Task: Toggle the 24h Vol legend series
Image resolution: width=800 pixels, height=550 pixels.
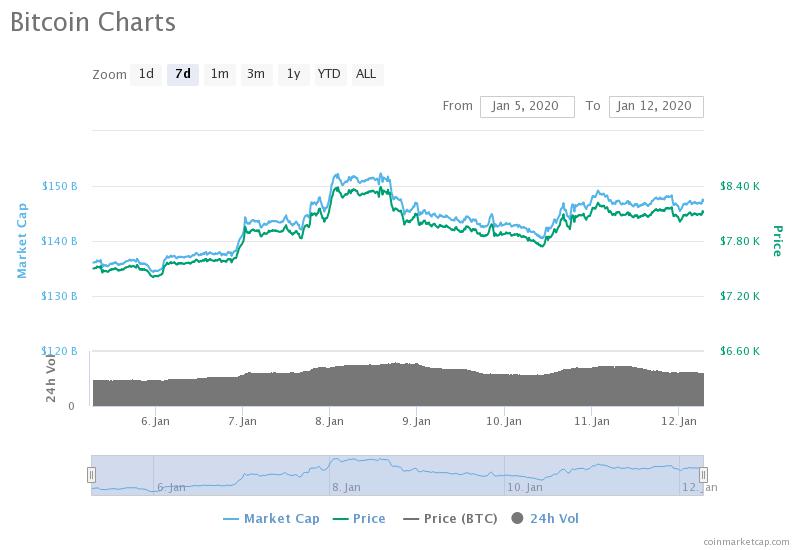Action: 545,519
